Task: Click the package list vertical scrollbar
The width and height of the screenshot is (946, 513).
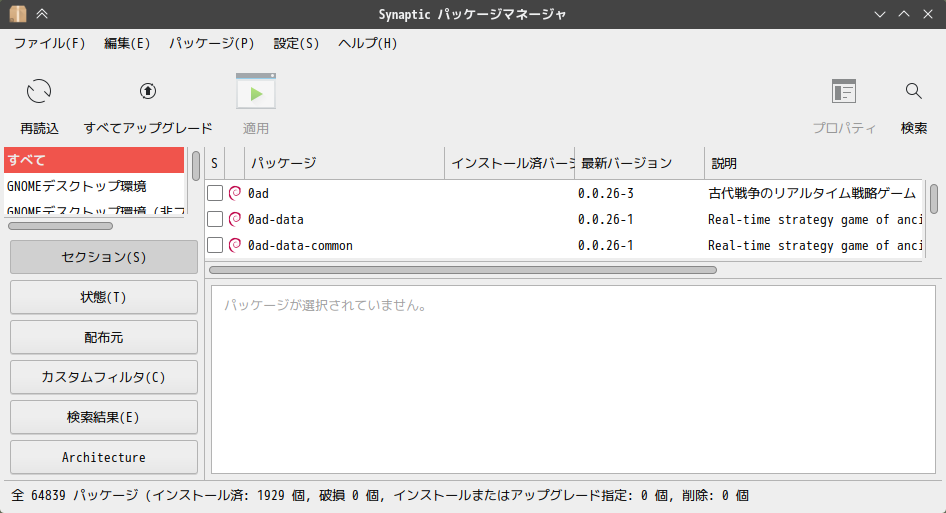Action: (x=934, y=199)
